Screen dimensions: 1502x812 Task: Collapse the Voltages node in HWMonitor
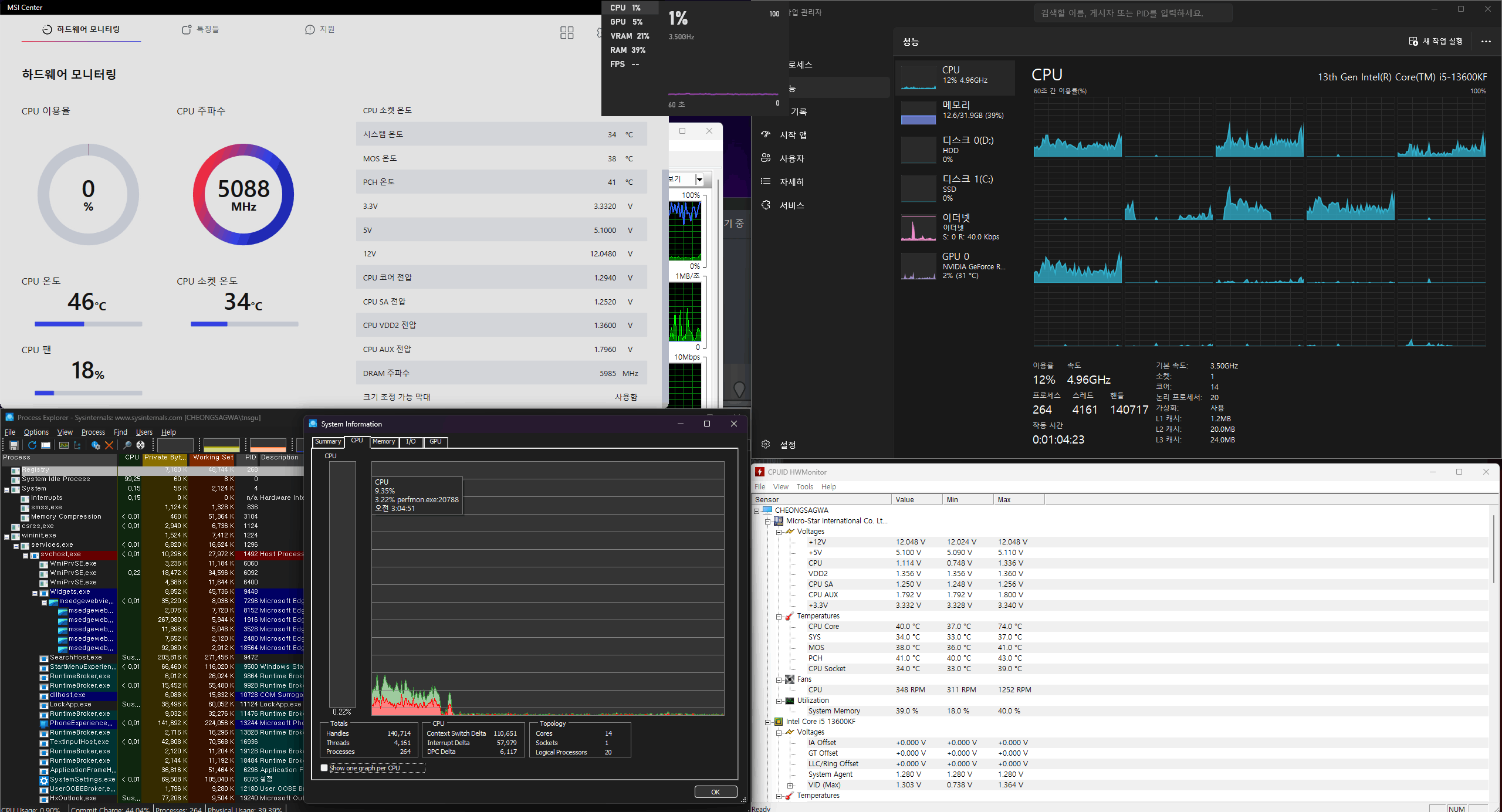click(779, 532)
